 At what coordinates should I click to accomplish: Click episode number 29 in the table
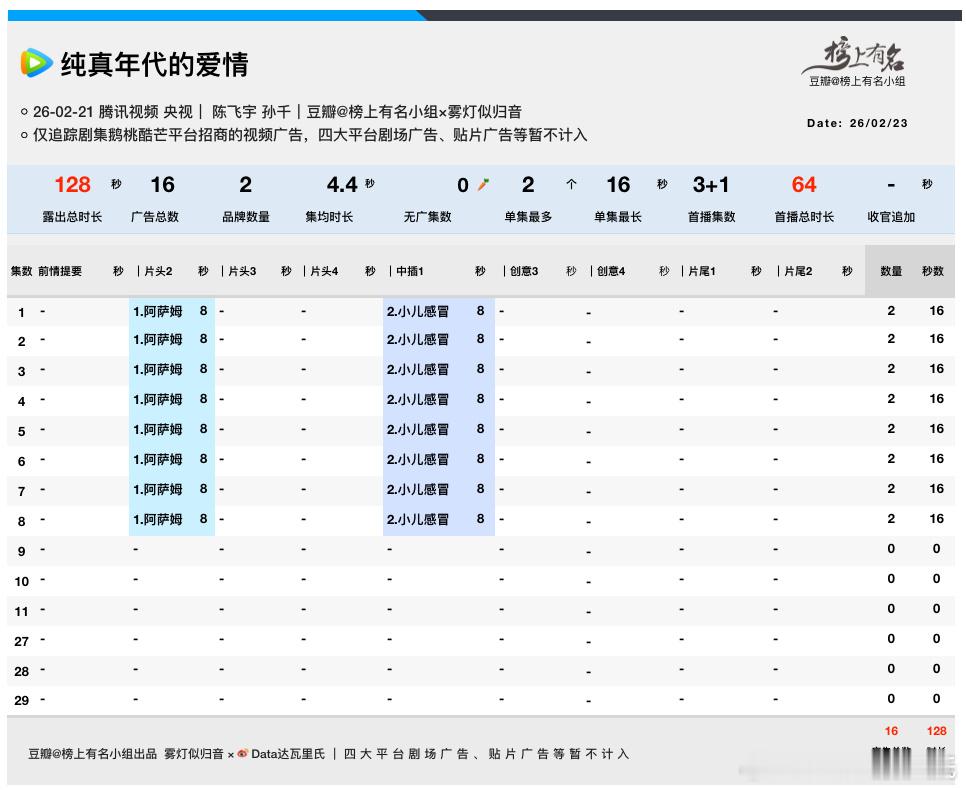(x=22, y=701)
